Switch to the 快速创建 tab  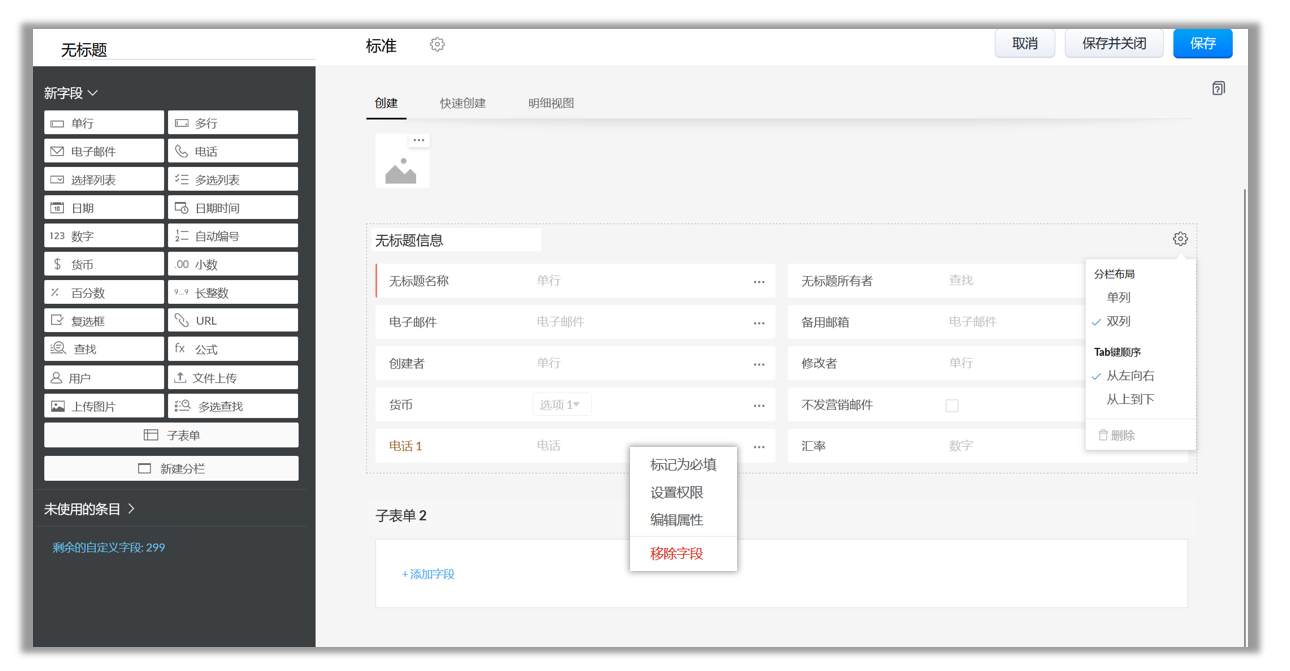462,103
